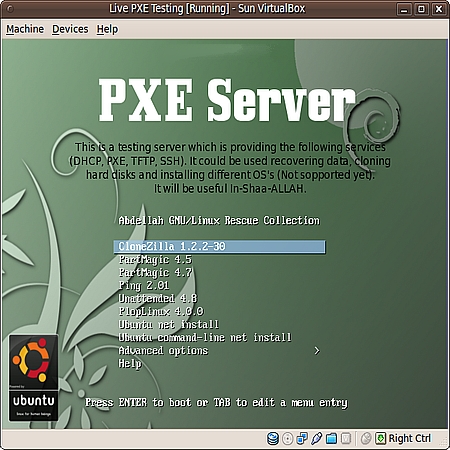Screen dimensions: 450x450
Task: Open the Machine menu
Action: [25, 29]
